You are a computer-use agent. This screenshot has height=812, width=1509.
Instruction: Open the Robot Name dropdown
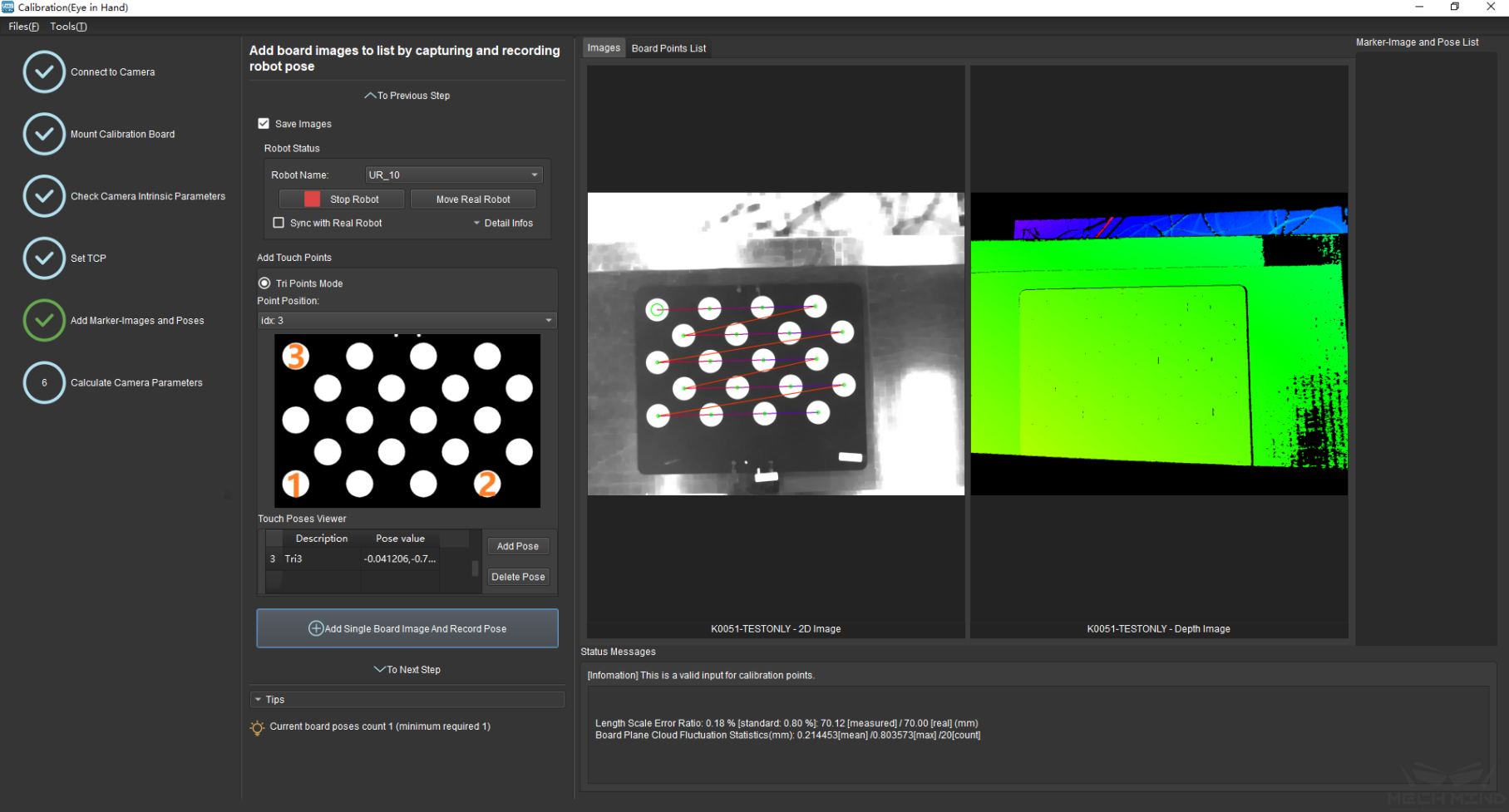coord(454,175)
